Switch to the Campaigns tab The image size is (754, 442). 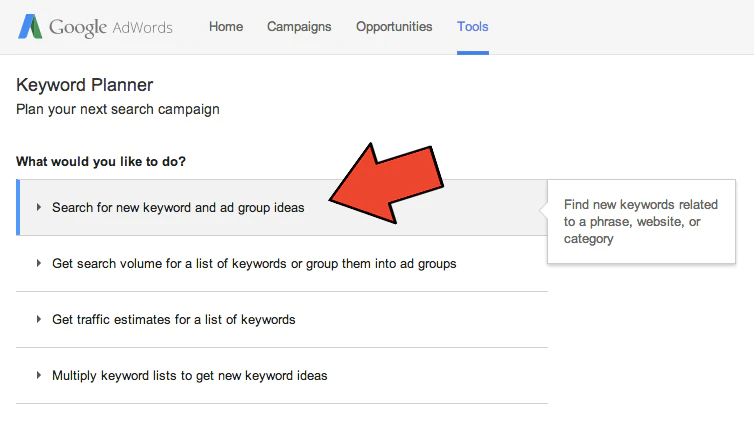coord(299,27)
